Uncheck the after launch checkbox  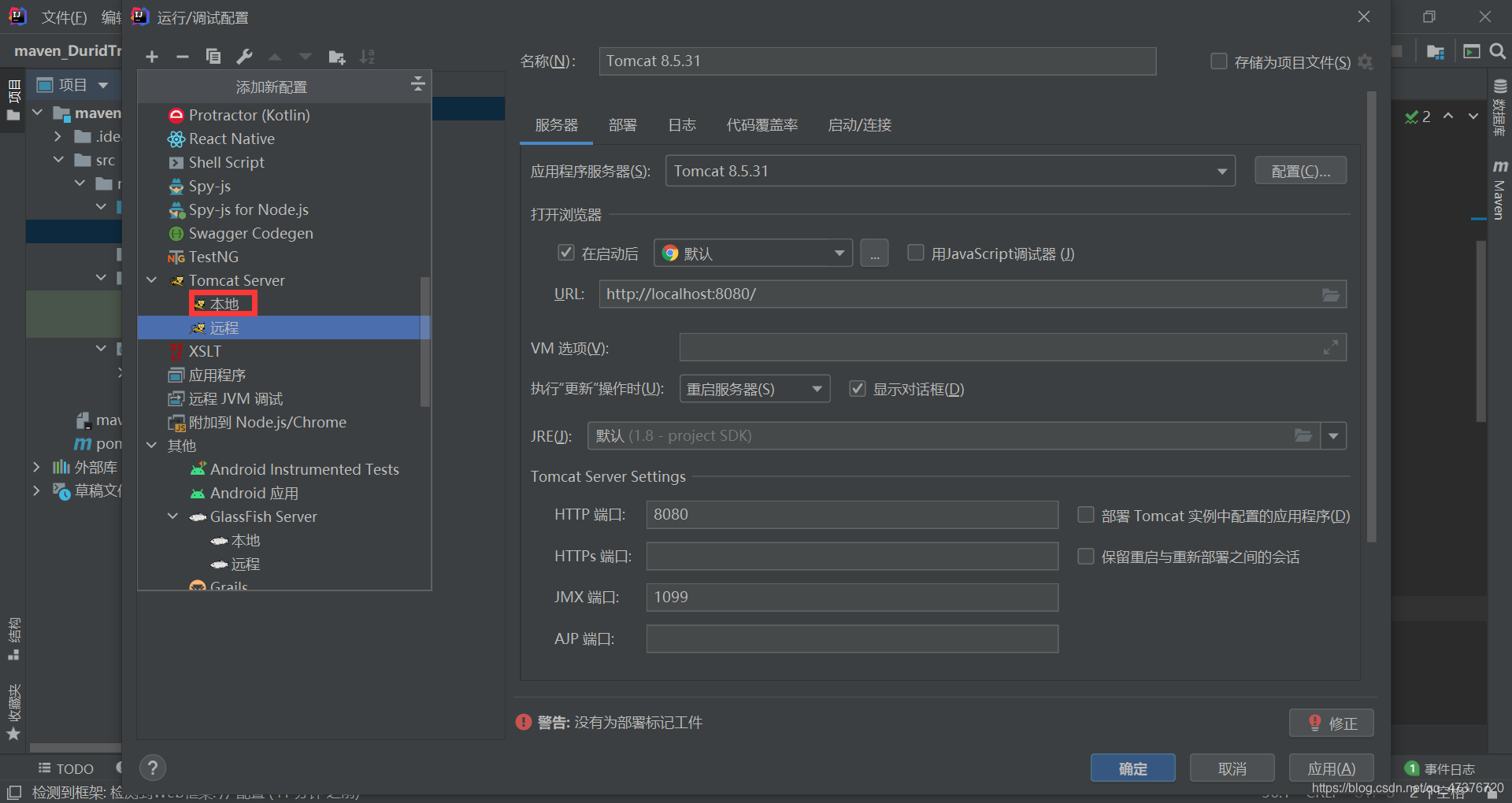click(565, 253)
